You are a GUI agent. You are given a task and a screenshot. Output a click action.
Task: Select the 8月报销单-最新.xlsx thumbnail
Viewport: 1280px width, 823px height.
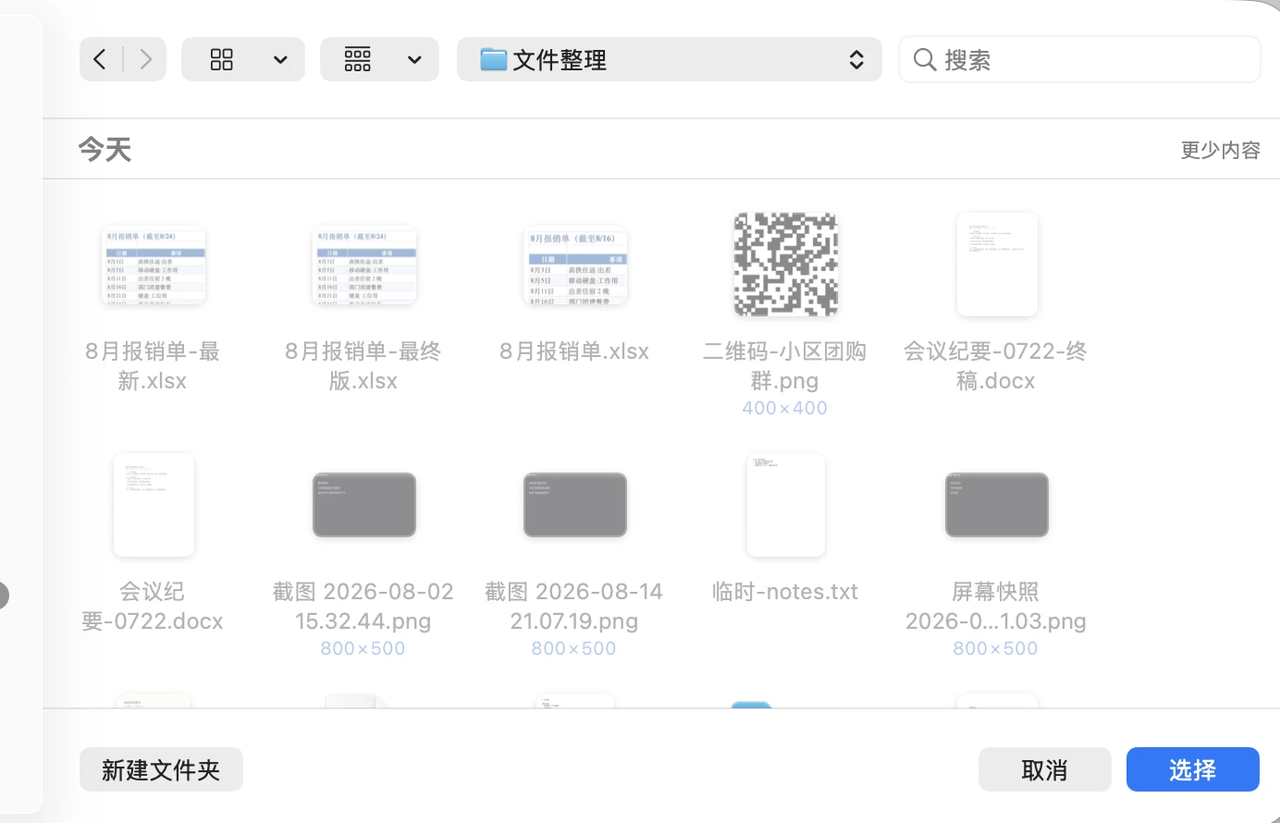tap(153, 265)
